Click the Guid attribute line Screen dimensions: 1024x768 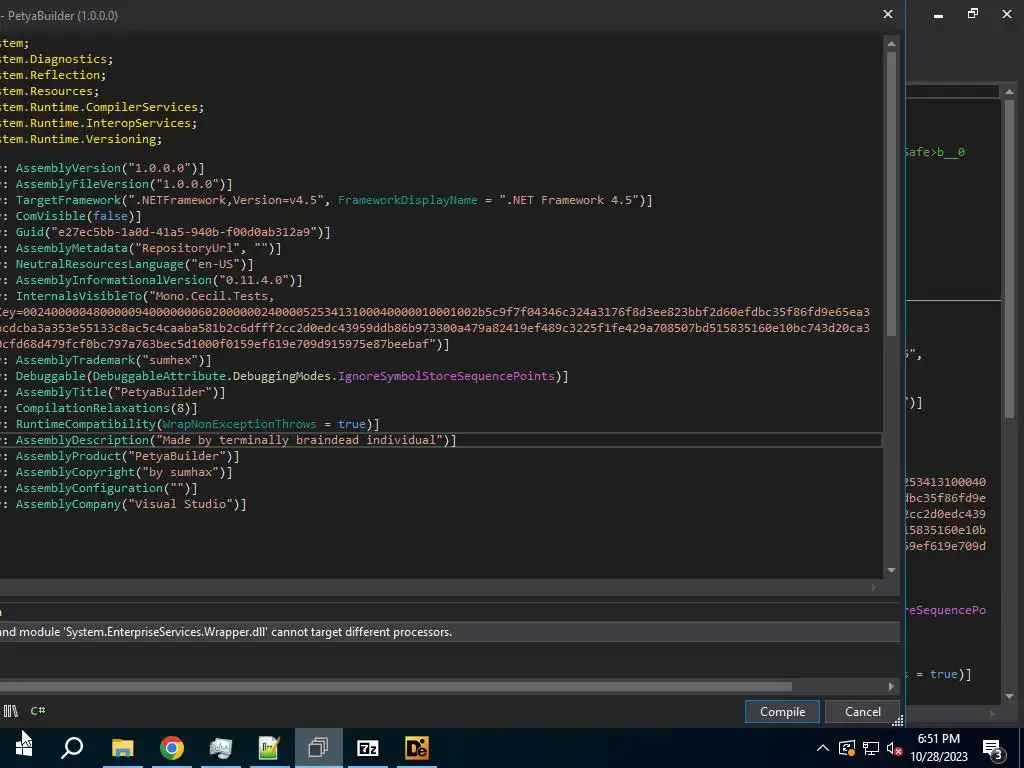tap(165, 232)
